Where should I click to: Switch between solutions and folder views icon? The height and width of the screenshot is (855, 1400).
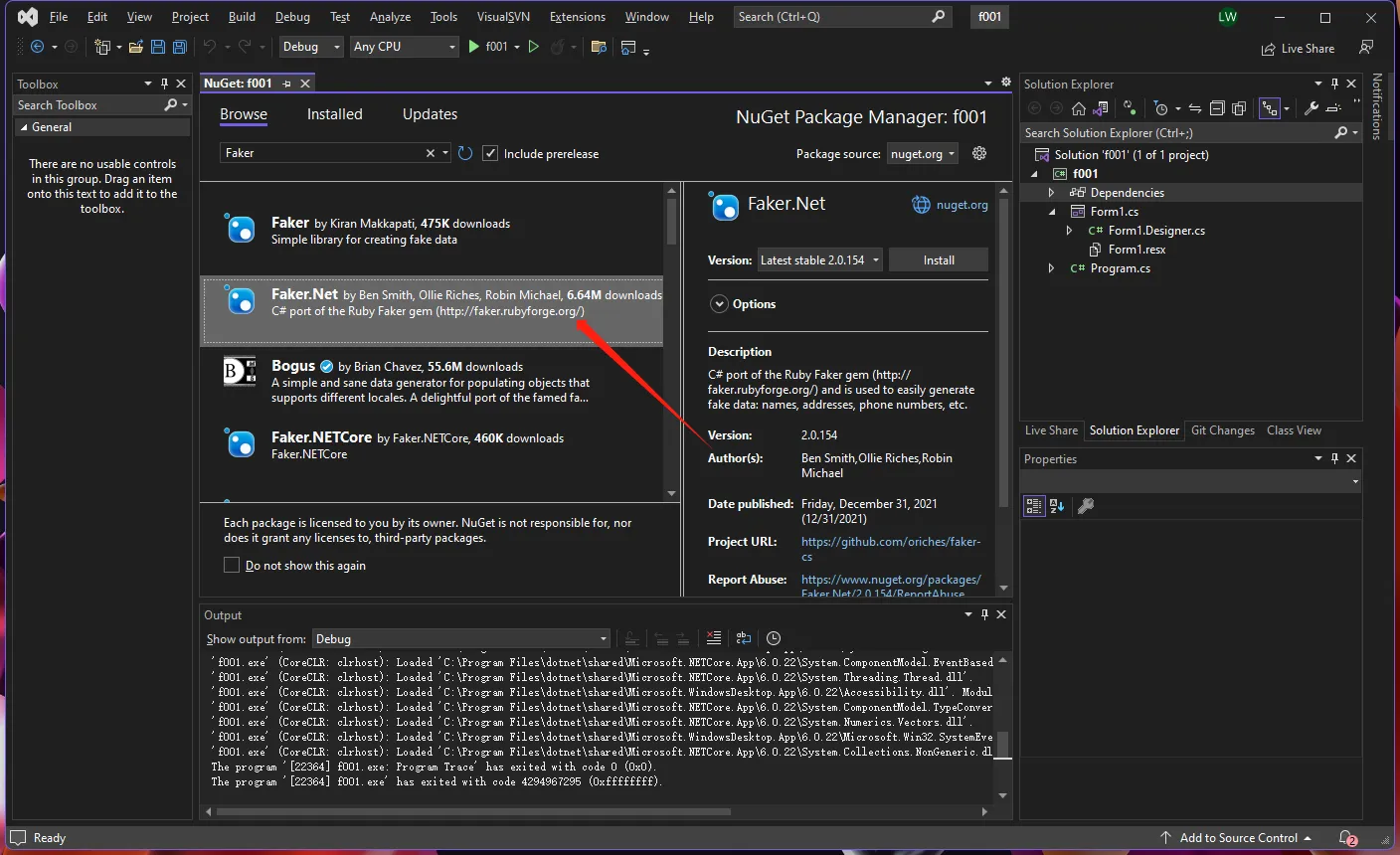1101,108
